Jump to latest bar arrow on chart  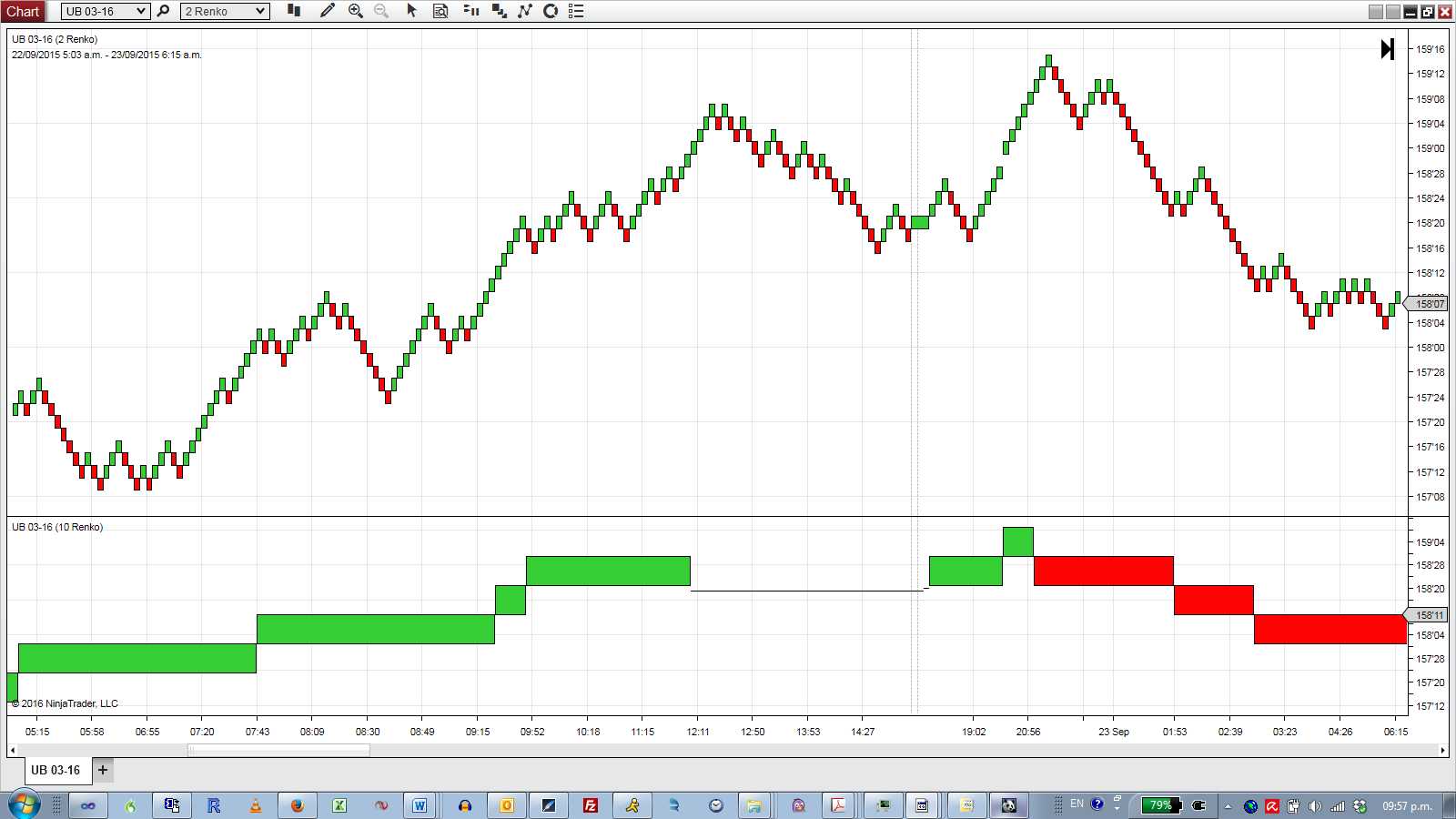coord(1387,49)
